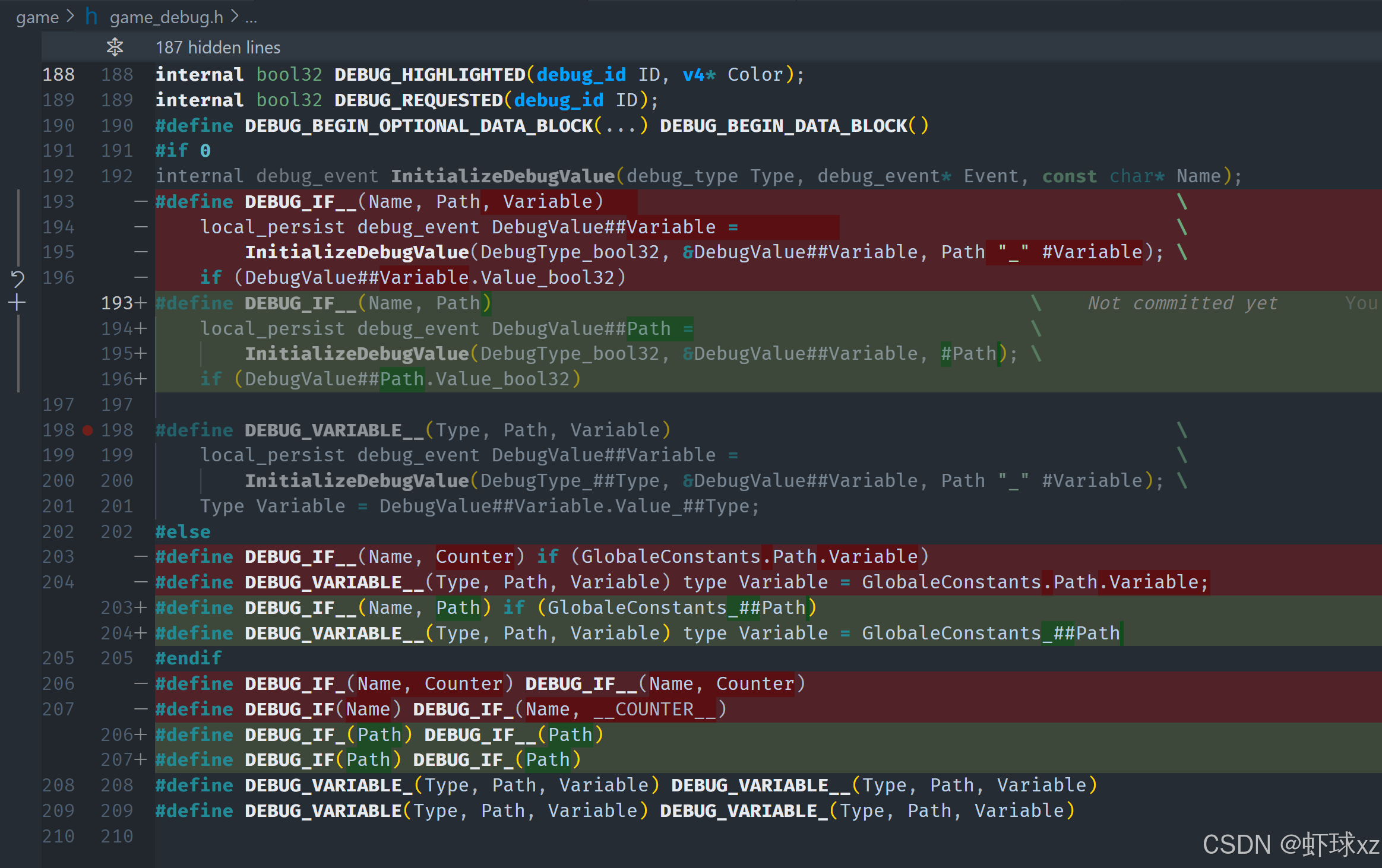The image size is (1382, 868).
Task: Click the InitializeDebugValue function name on line 192
Action: 502,176
